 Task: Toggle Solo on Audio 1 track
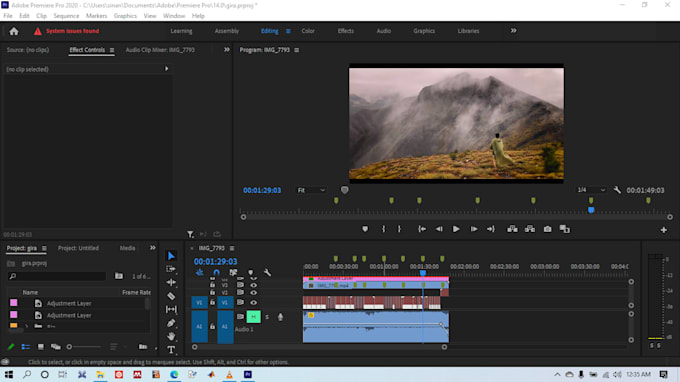point(267,317)
